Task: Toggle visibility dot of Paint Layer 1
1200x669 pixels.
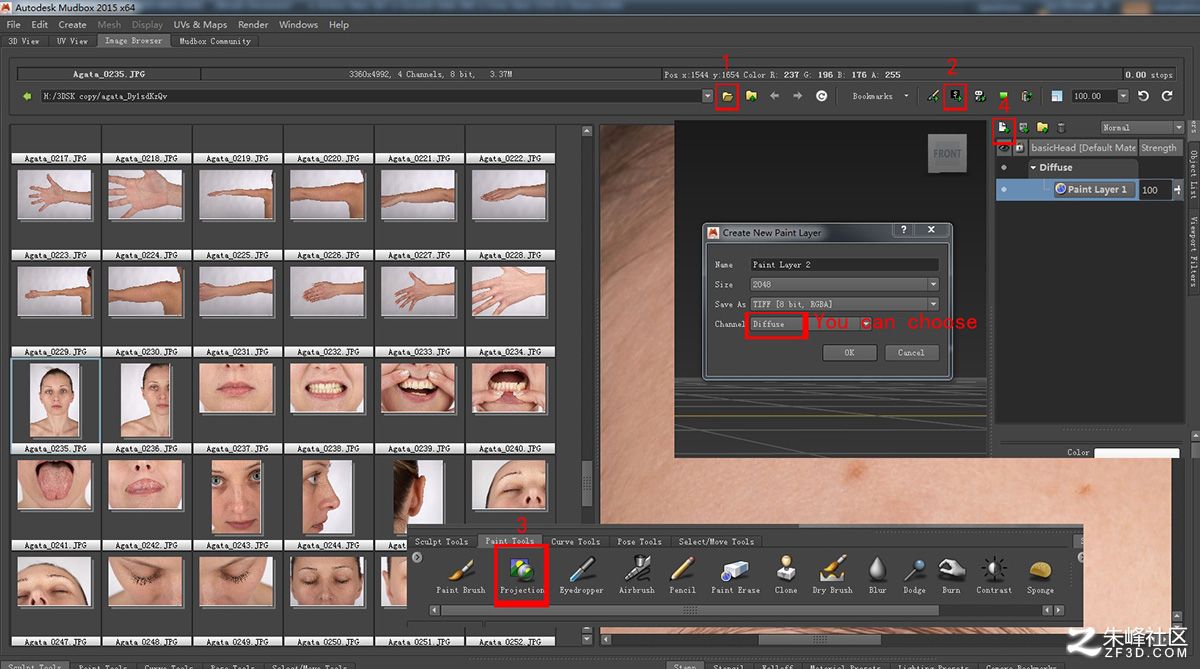Action: pyautogui.click(x=1004, y=189)
